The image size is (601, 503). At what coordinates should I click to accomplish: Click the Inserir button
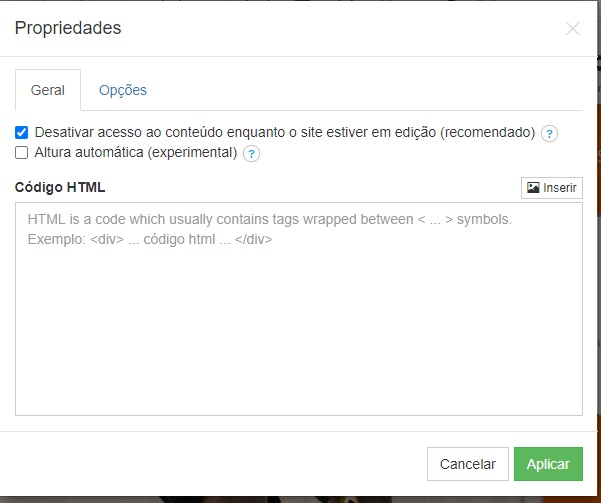point(552,187)
